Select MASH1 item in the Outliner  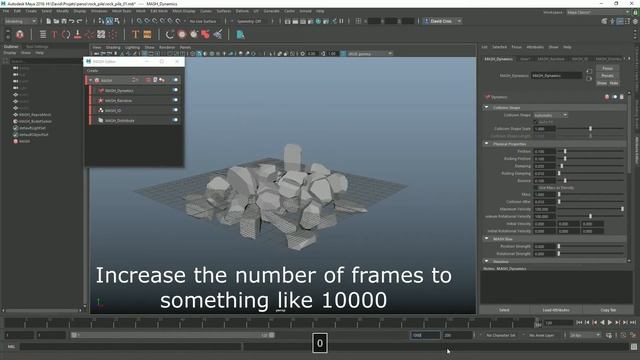click(x=24, y=141)
